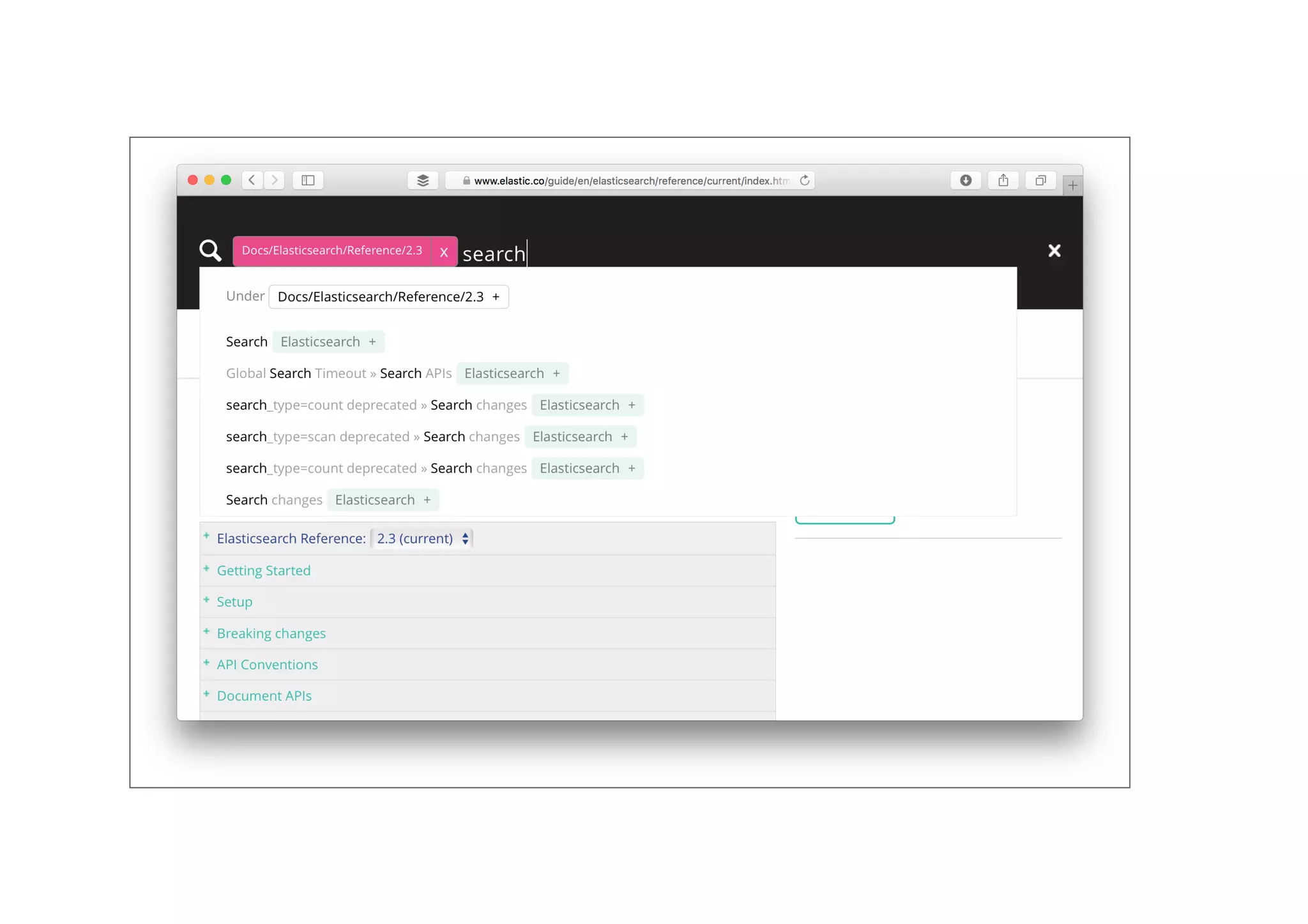This screenshot has width=1308, height=924.
Task: Click the layers extension icon in toolbar
Action: 422,181
